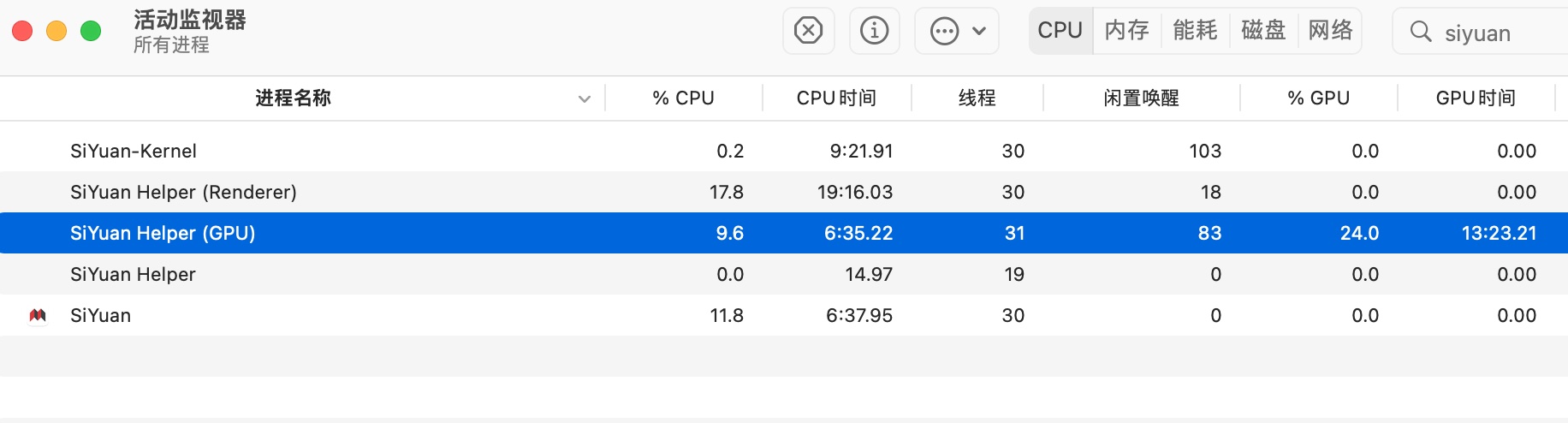Sort by the % CPU column header
The height and width of the screenshot is (423, 1568).
tap(683, 98)
